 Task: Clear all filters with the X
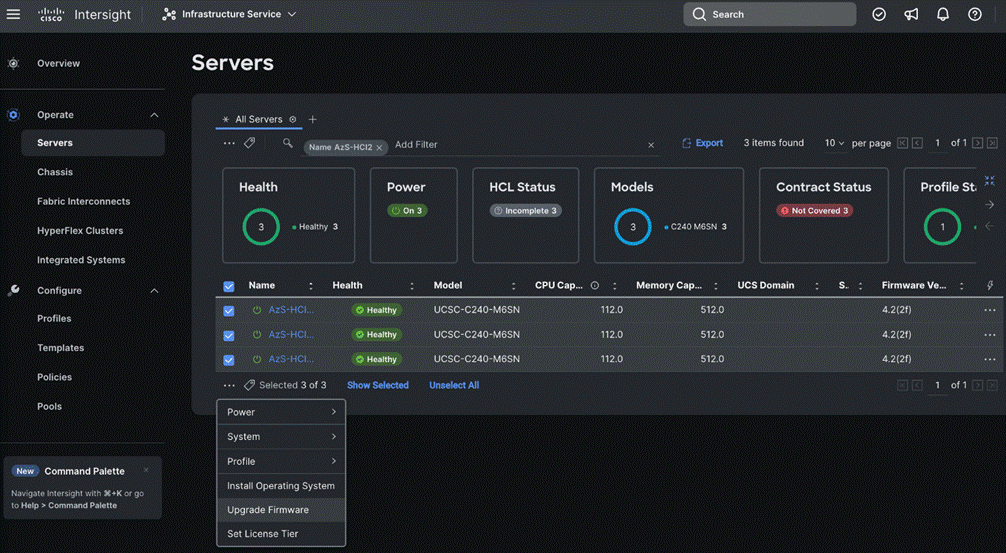651,146
